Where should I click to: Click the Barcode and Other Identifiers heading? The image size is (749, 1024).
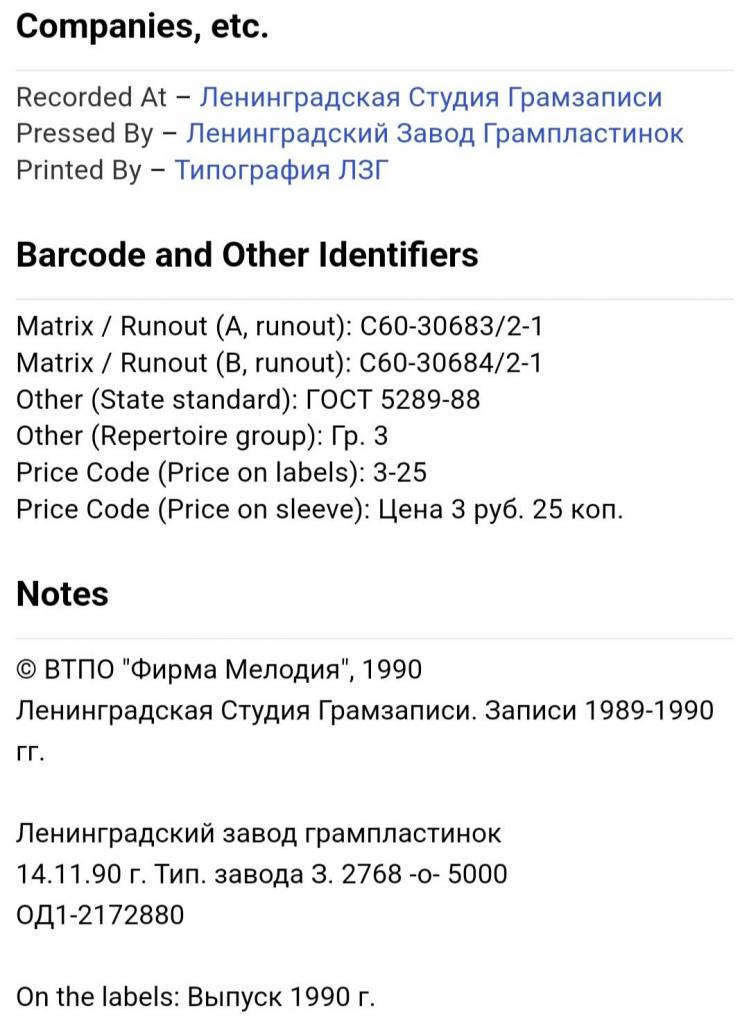pyautogui.click(x=247, y=255)
